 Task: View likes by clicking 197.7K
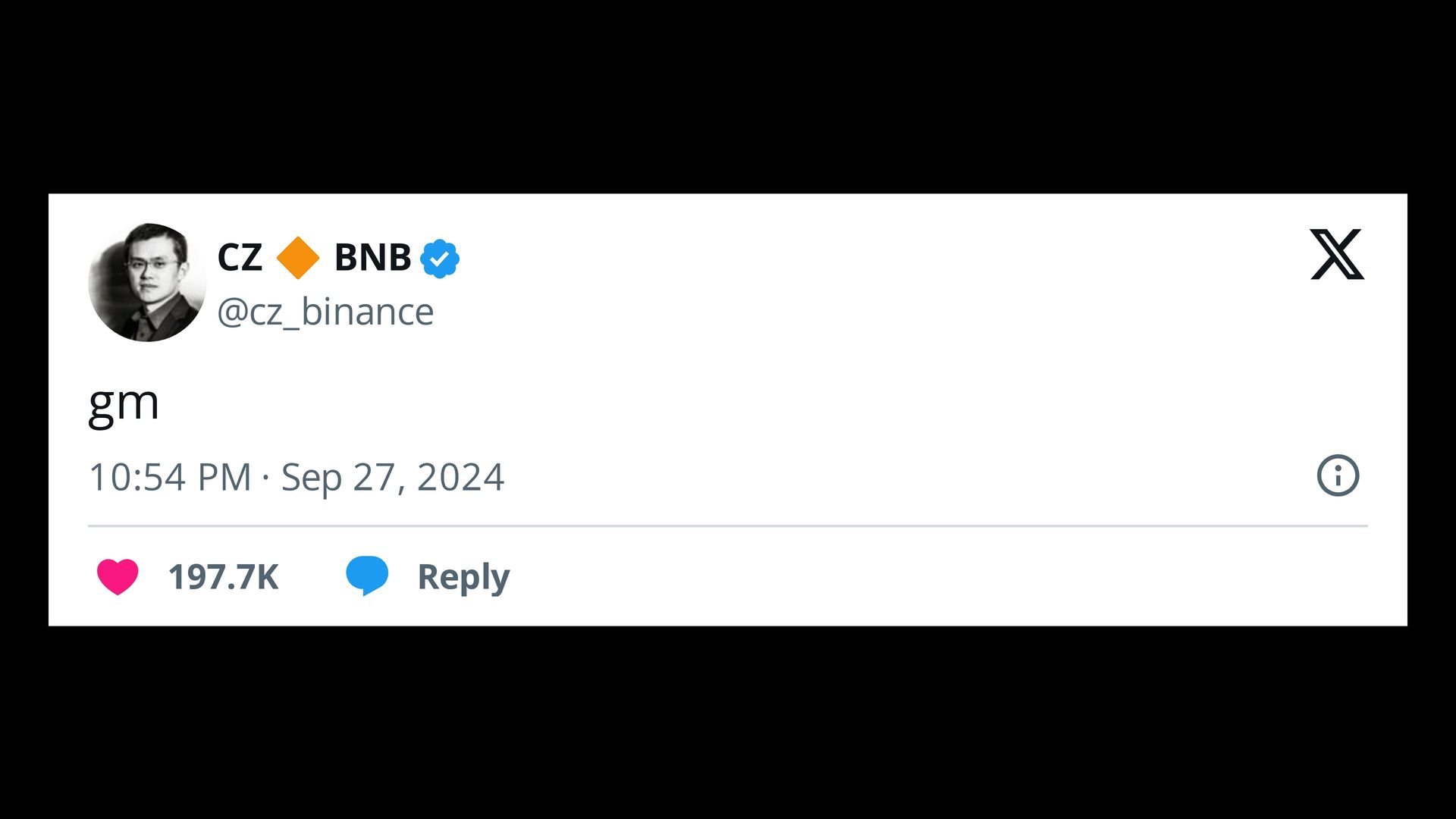click(223, 577)
